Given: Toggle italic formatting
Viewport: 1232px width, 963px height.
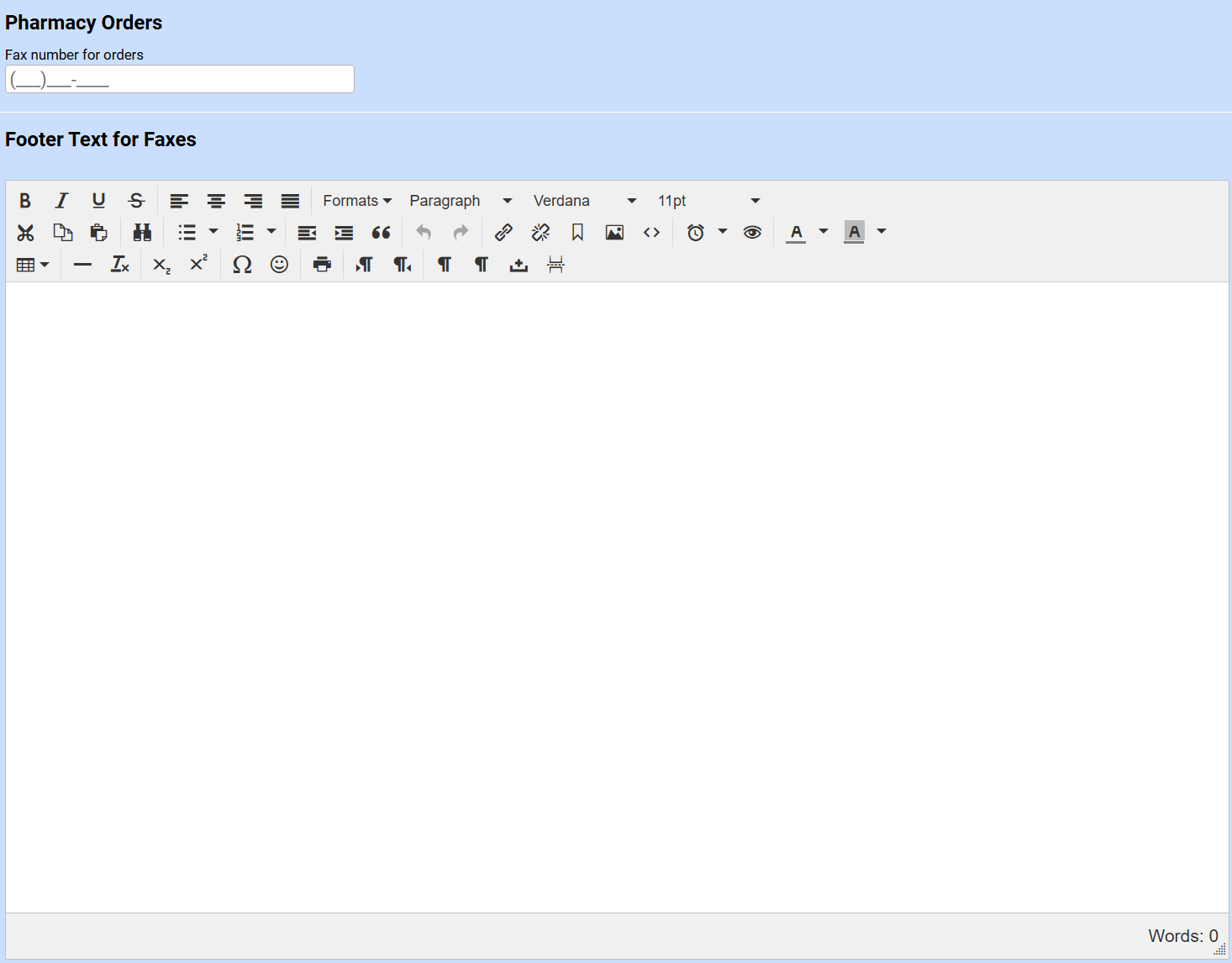Looking at the screenshot, I should 62,201.
